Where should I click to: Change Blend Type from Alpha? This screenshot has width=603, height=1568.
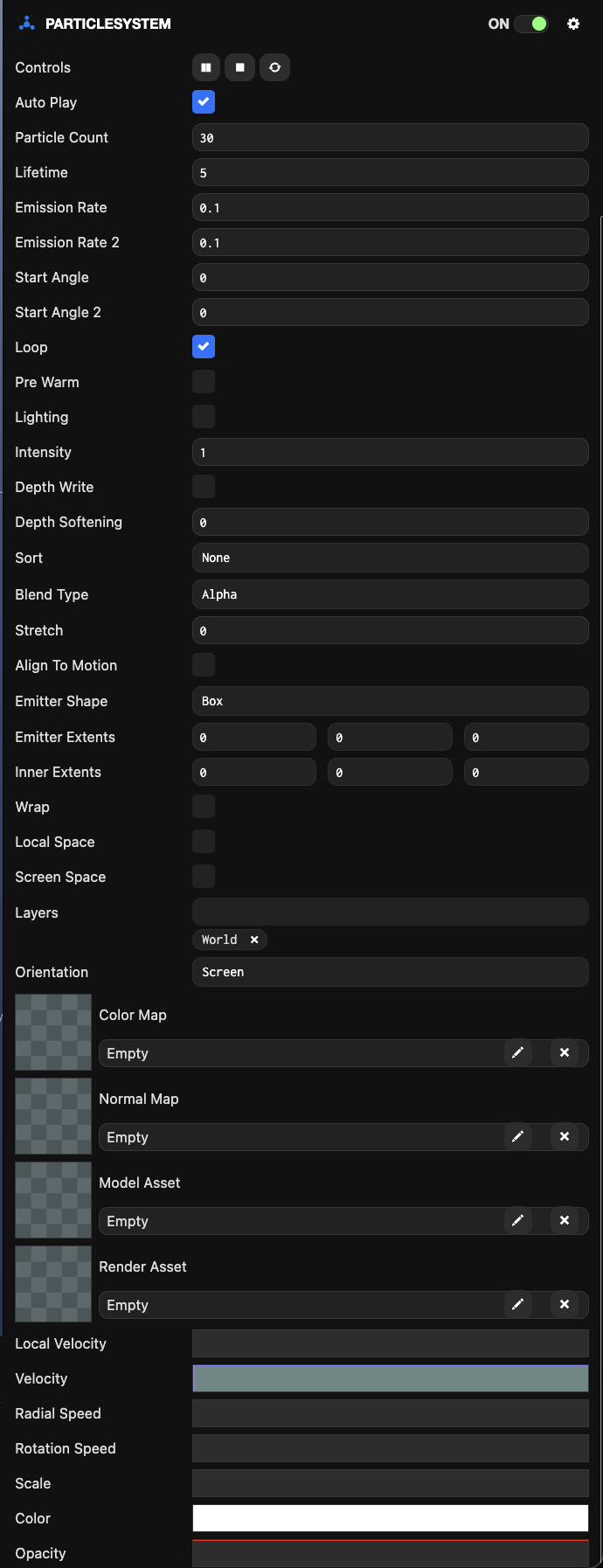(390, 593)
